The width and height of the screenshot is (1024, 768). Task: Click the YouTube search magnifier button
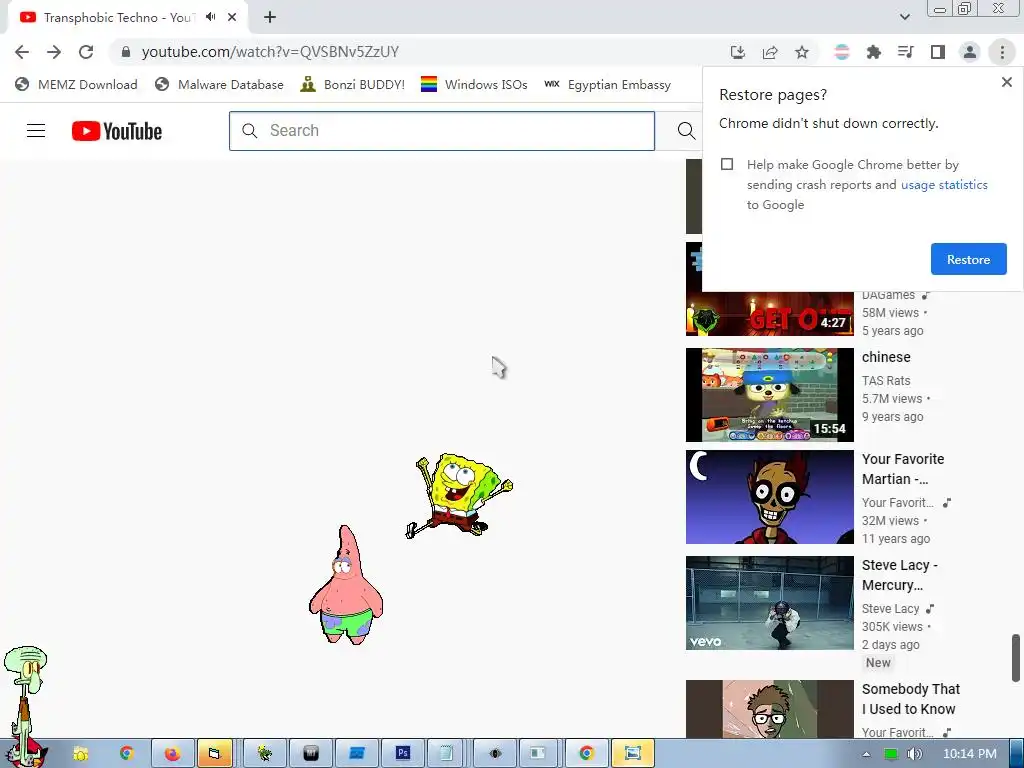coord(686,131)
